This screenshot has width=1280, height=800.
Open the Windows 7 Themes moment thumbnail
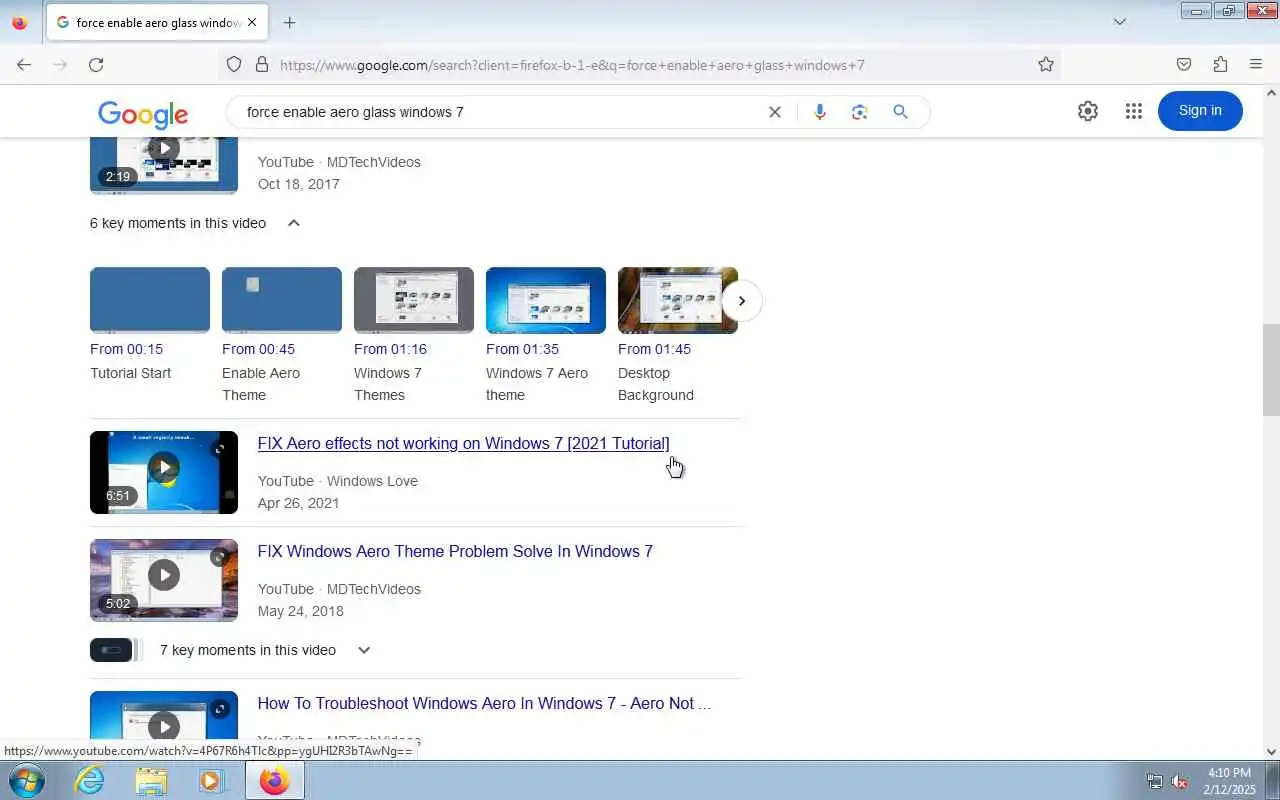coord(414,300)
